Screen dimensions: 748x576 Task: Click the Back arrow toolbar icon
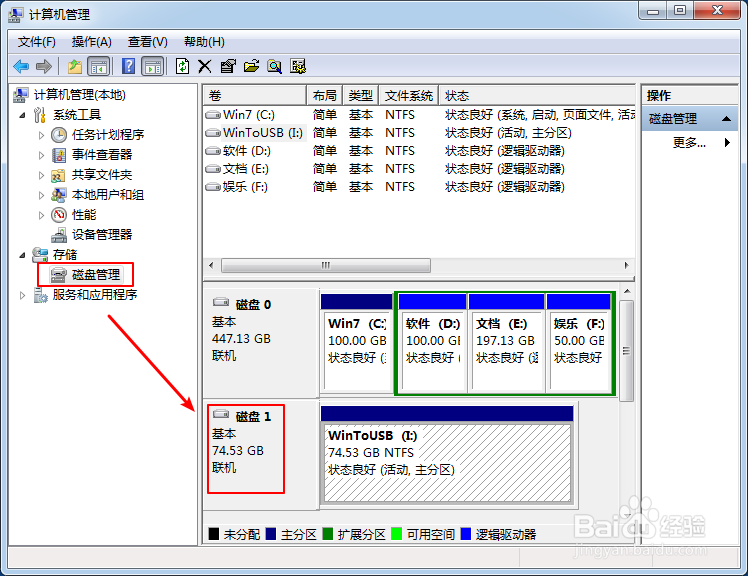21,66
